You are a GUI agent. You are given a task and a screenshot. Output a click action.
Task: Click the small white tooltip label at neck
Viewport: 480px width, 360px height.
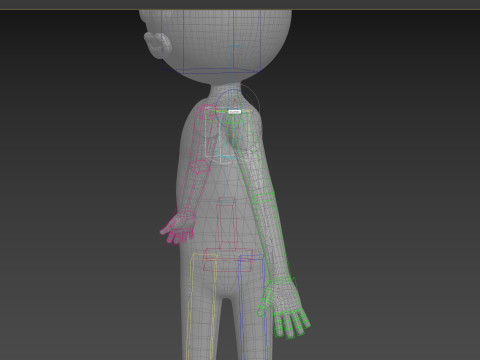tap(235, 112)
